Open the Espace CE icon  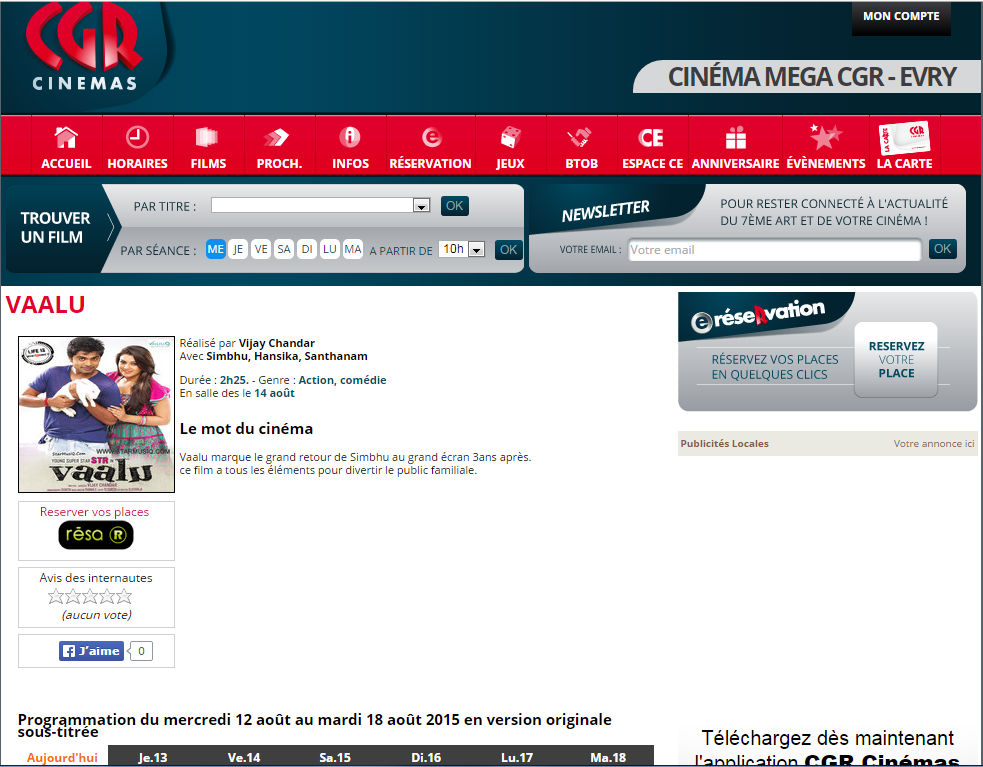[x=651, y=137]
